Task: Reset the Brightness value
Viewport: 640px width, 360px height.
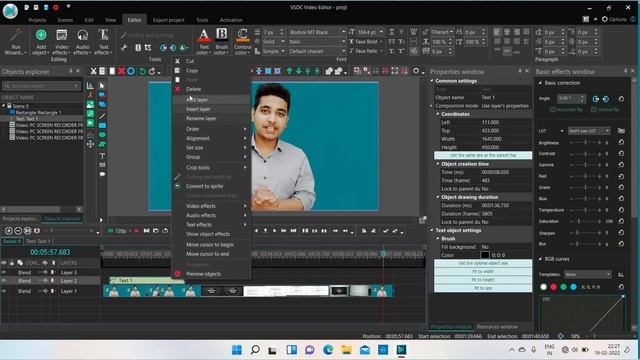Action: point(621,142)
